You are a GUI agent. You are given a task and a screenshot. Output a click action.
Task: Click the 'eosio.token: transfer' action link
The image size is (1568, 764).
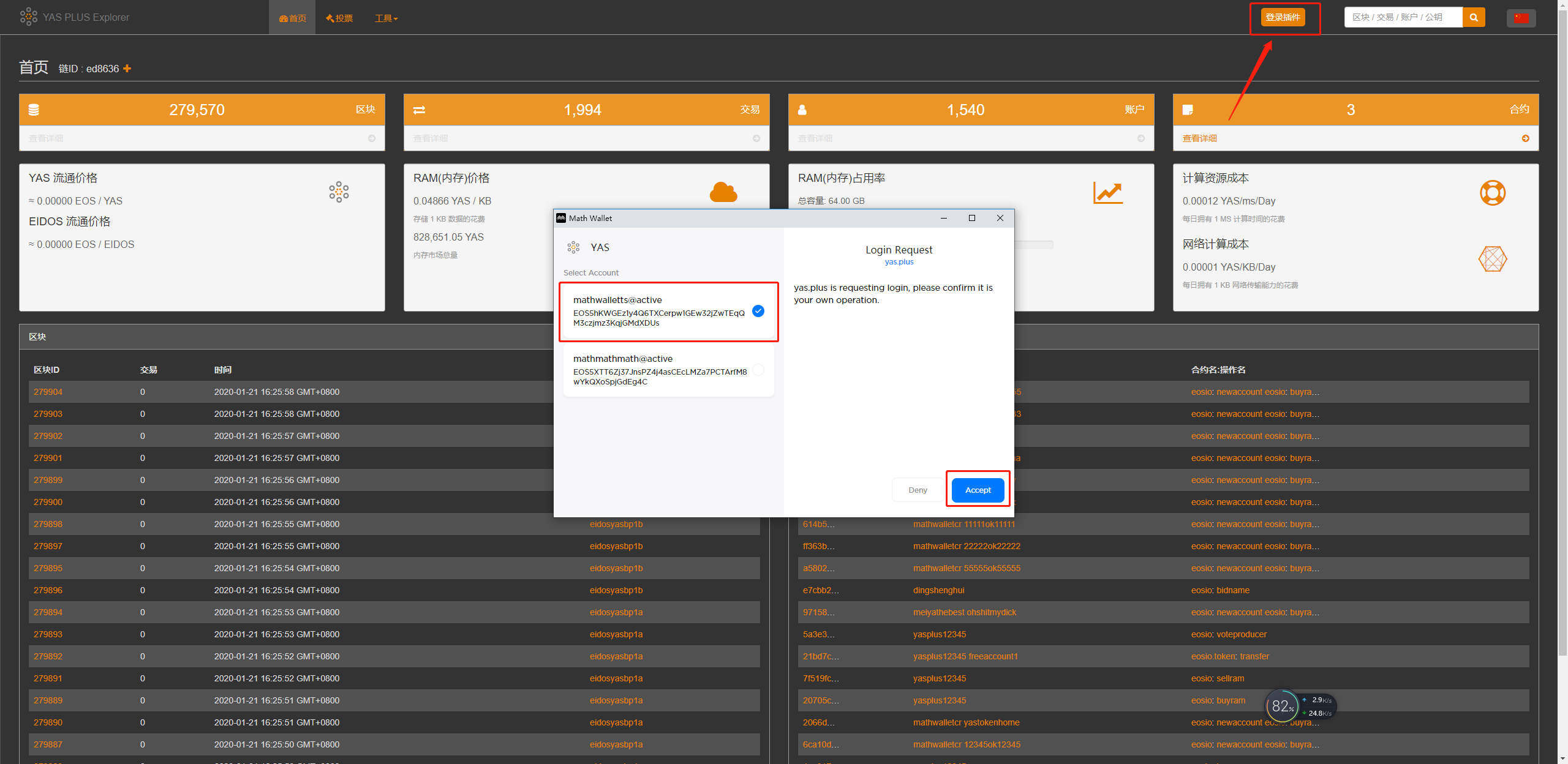tap(1230, 656)
